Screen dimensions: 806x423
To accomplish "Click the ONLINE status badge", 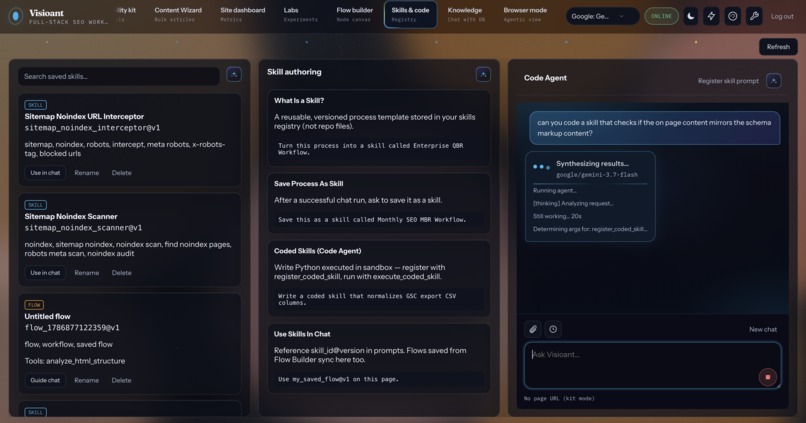I will pos(662,16).
